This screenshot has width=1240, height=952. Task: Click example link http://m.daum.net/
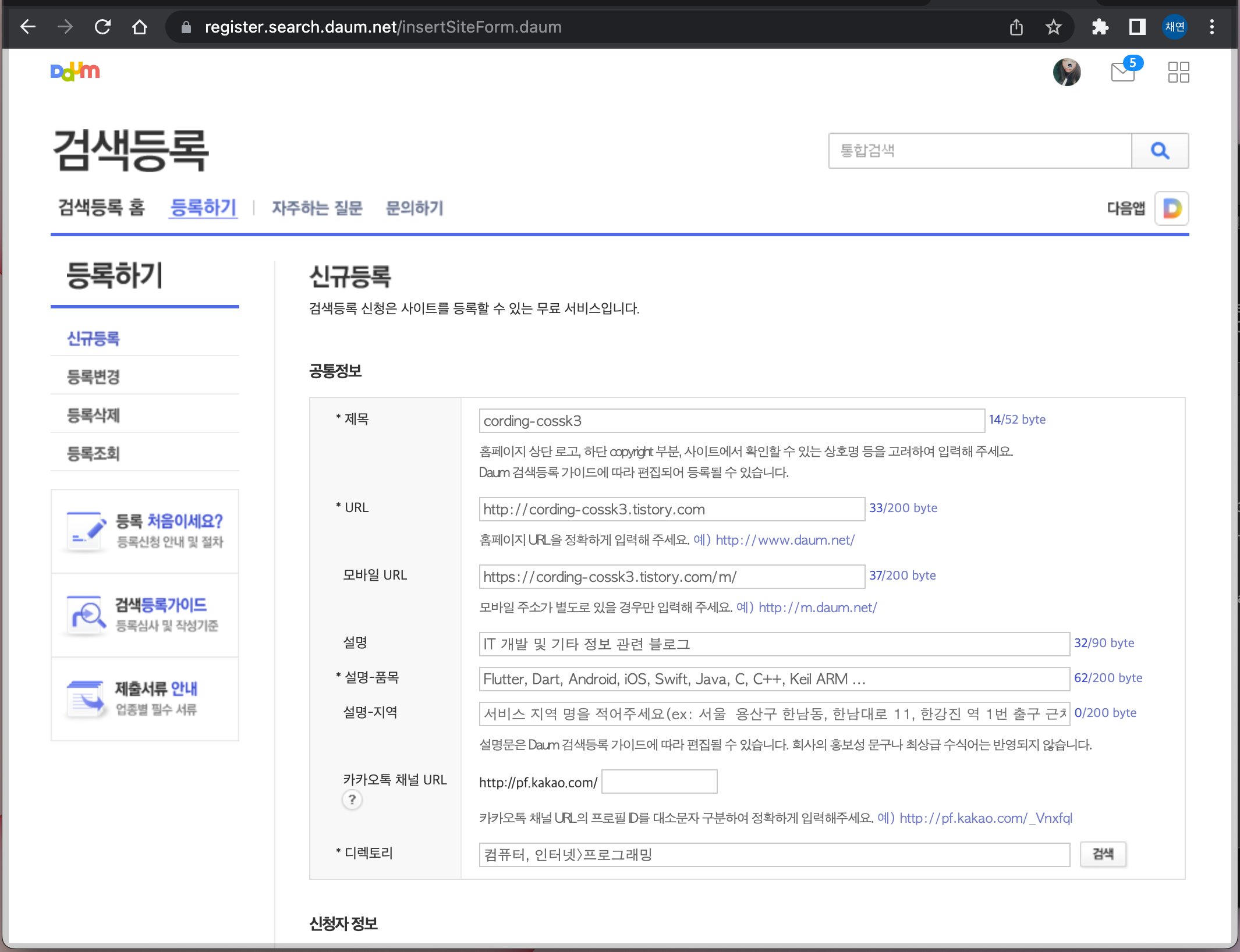point(818,608)
